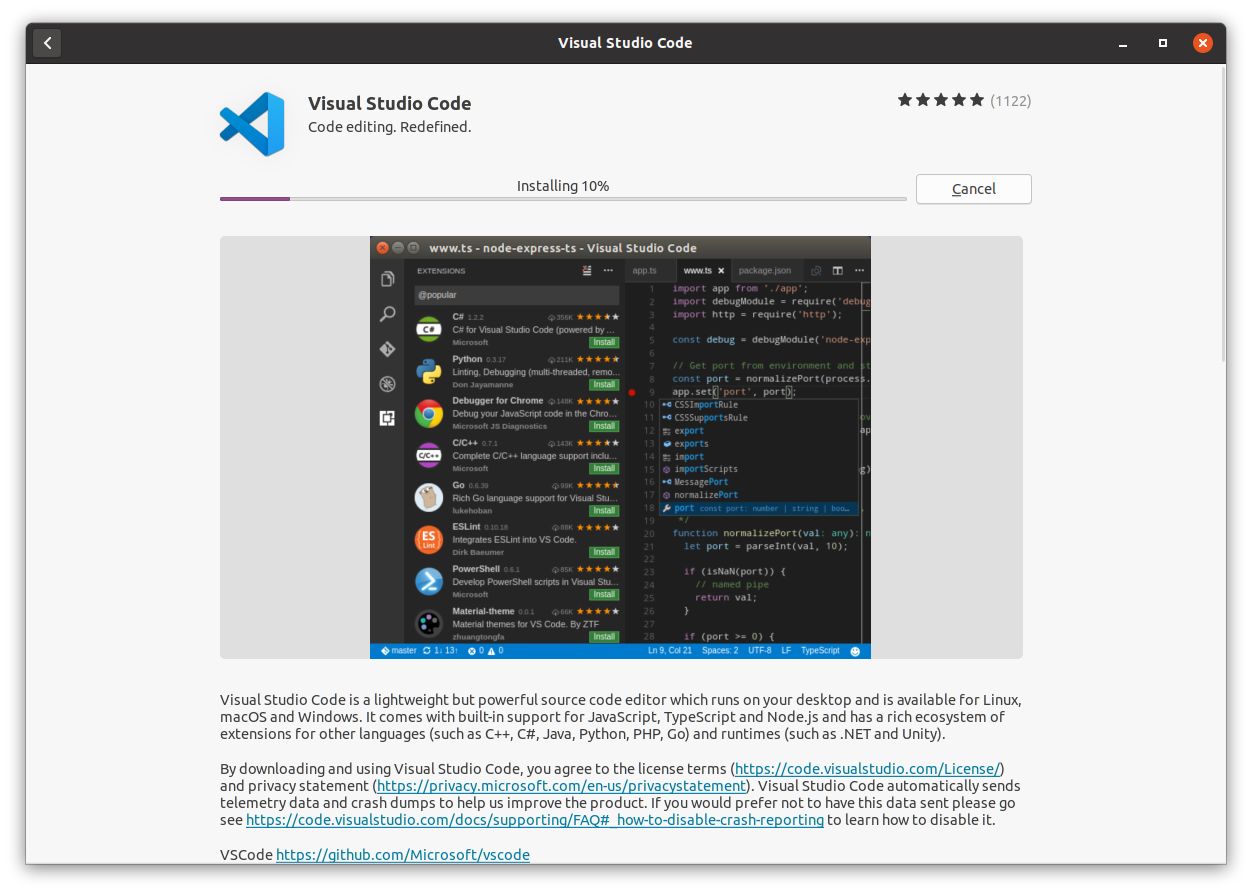This screenshot has width=1252, height=893.
Task: Click the 'Visual Studio Code' app title heading
Action: pos(389,103)
